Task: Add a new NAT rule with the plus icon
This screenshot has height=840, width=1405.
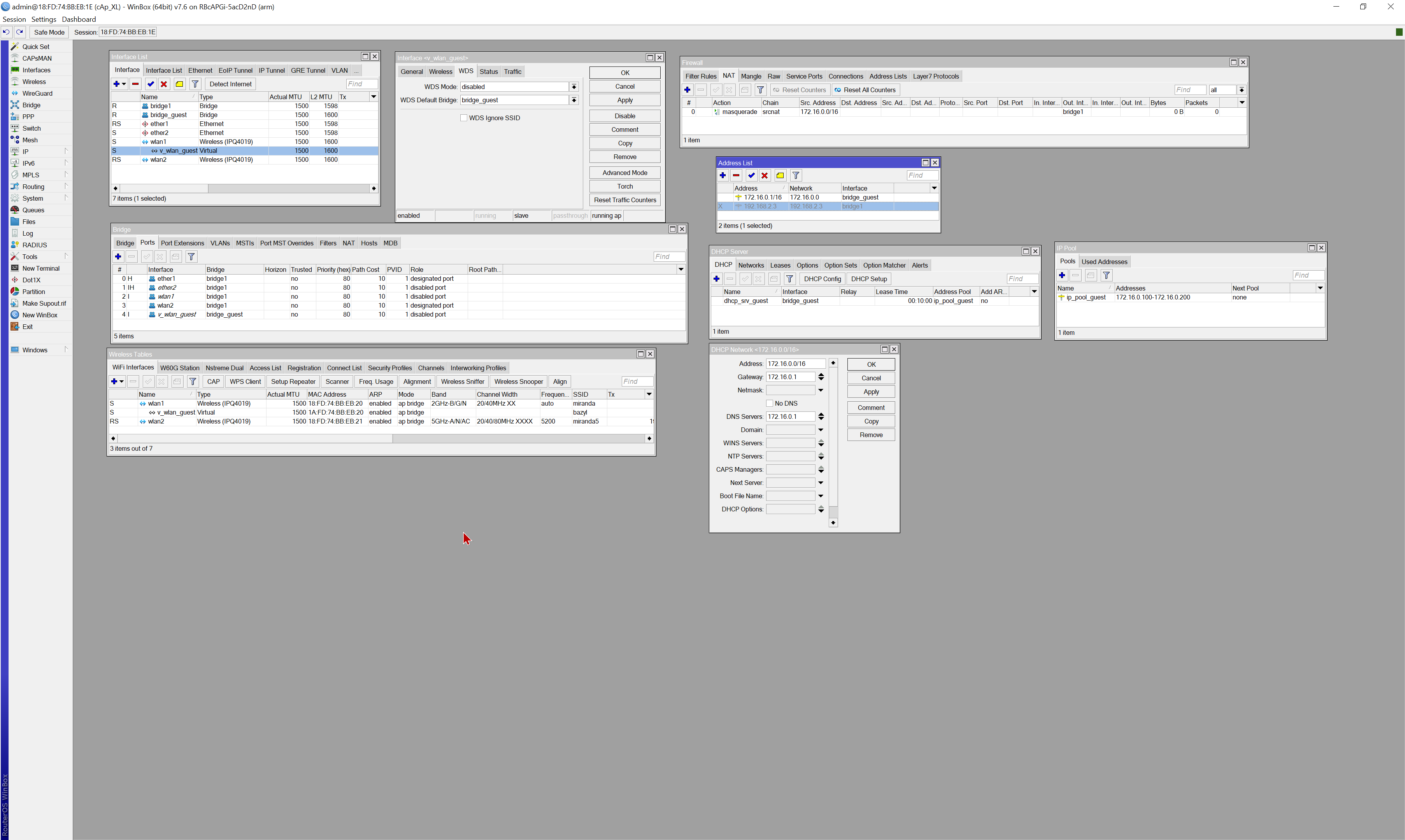Action: pos(687,89)
